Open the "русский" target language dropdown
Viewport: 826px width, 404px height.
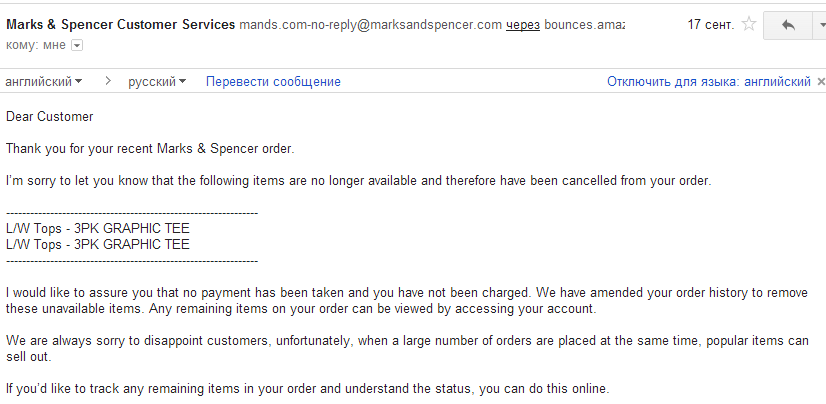click(x=157, y=81)
